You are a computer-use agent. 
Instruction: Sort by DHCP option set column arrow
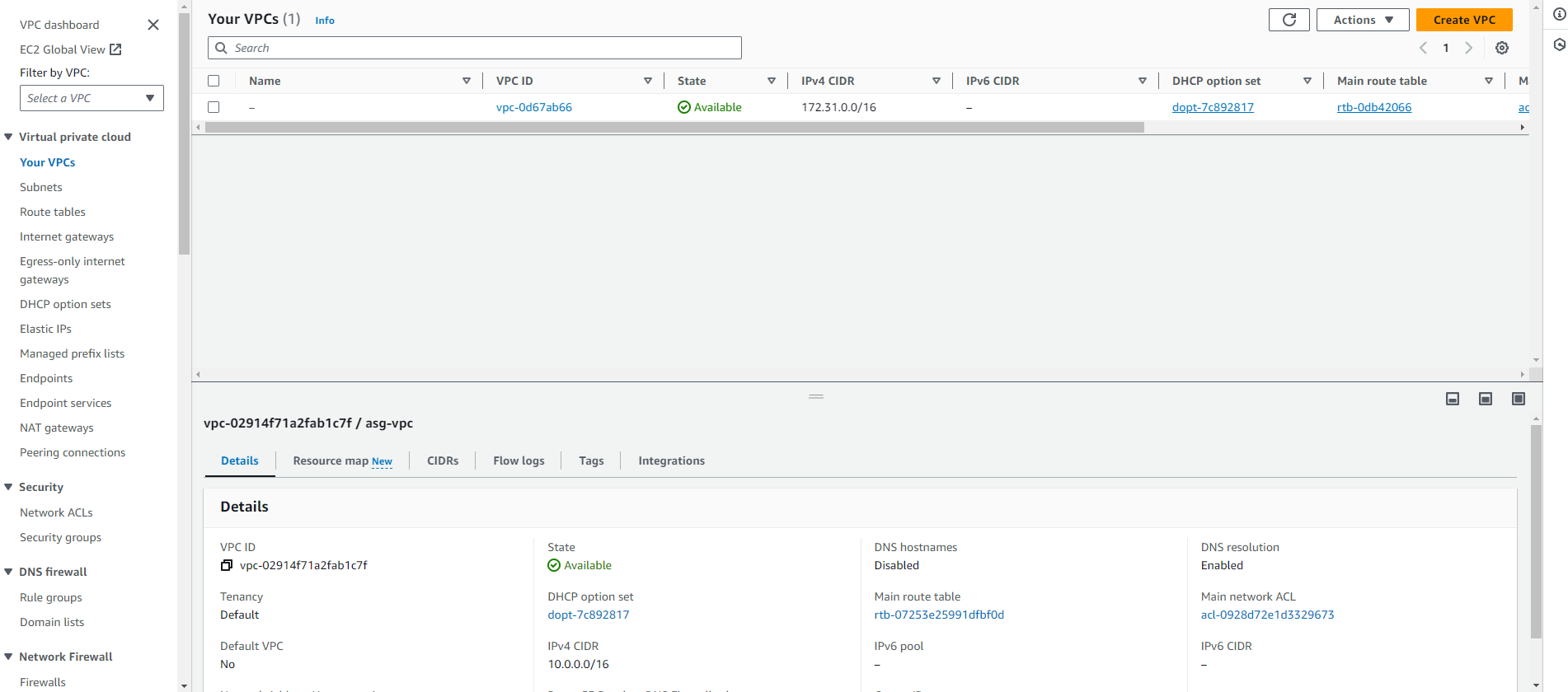coord(1307,81)
